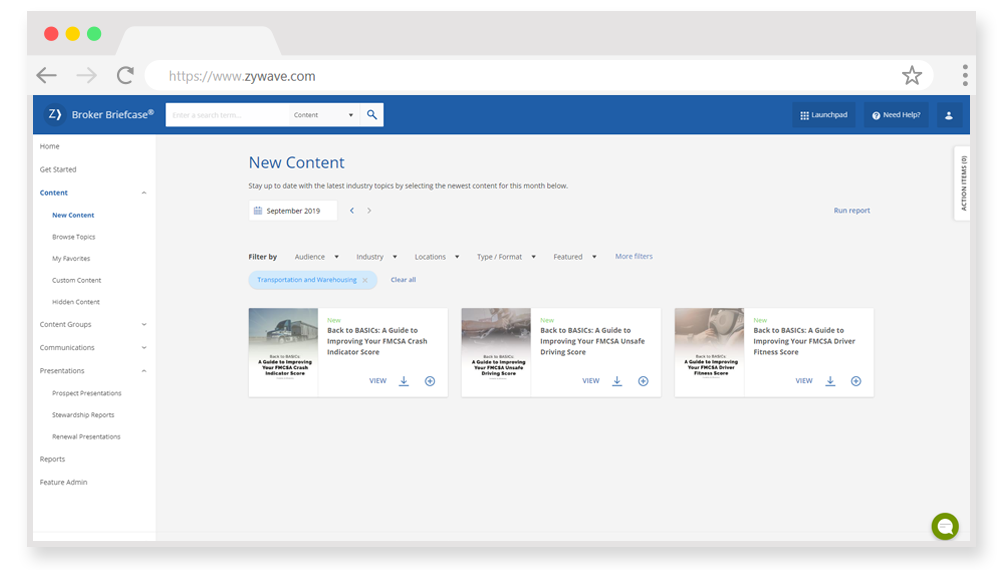The width and height of the screenshot is (1000, 570).
Task: Open the Industry filter dropdown
Action: click(x=376, y=257)
